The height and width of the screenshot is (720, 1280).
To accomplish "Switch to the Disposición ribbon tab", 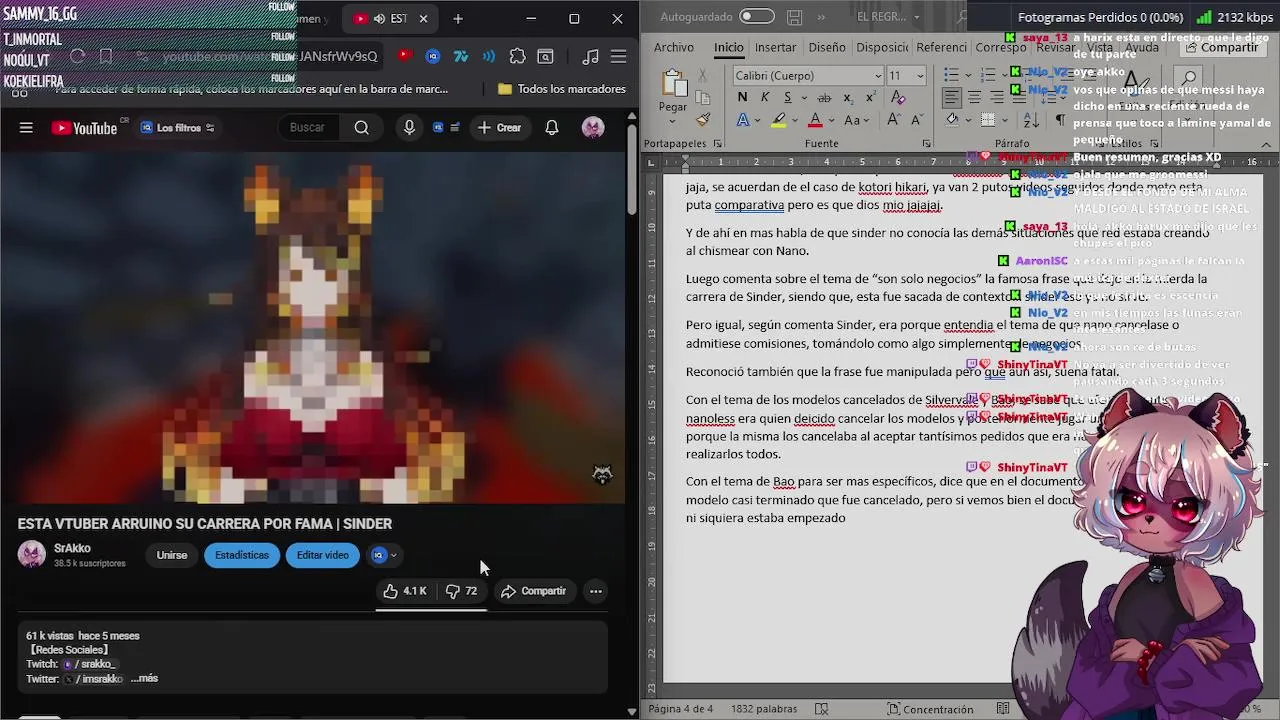I will [882, 47].
